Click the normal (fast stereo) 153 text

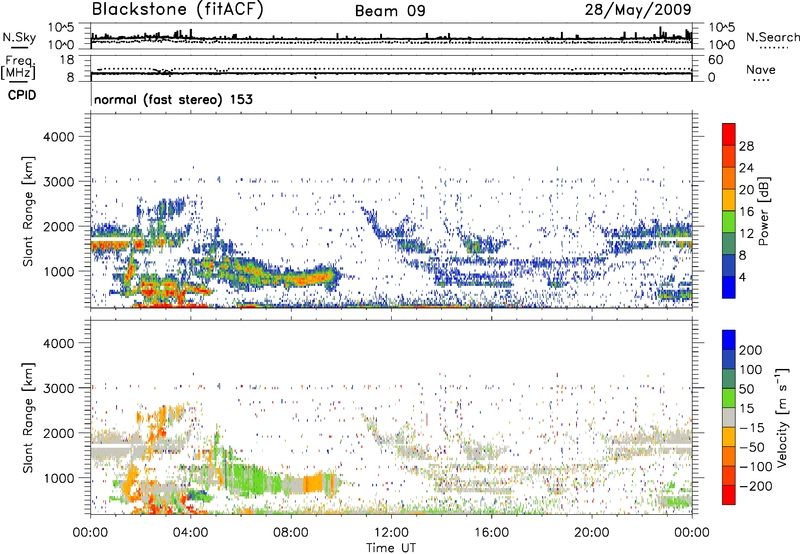tap(173, 99)
